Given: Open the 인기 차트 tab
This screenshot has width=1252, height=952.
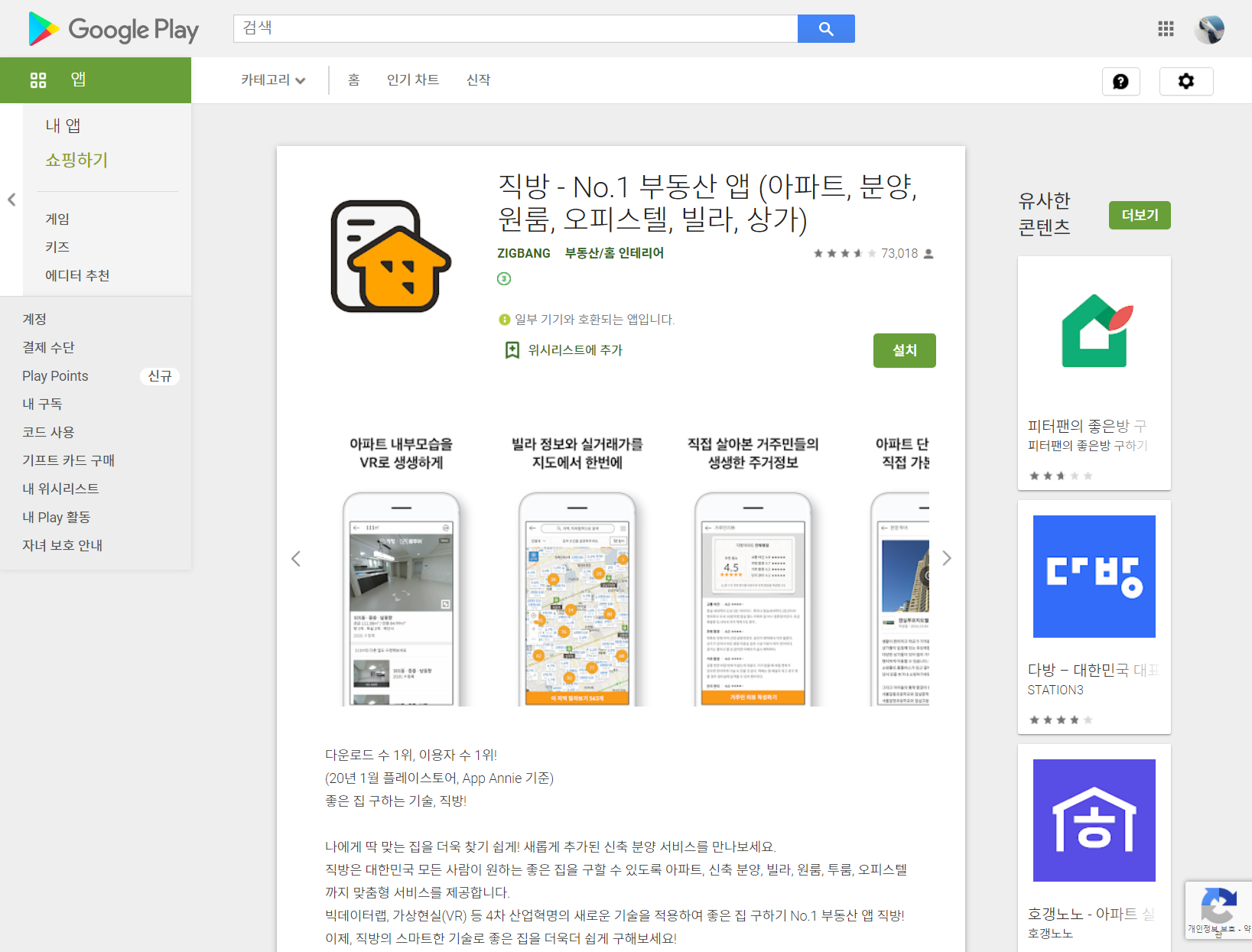Looking at the screenshot, I should [413, 80].
